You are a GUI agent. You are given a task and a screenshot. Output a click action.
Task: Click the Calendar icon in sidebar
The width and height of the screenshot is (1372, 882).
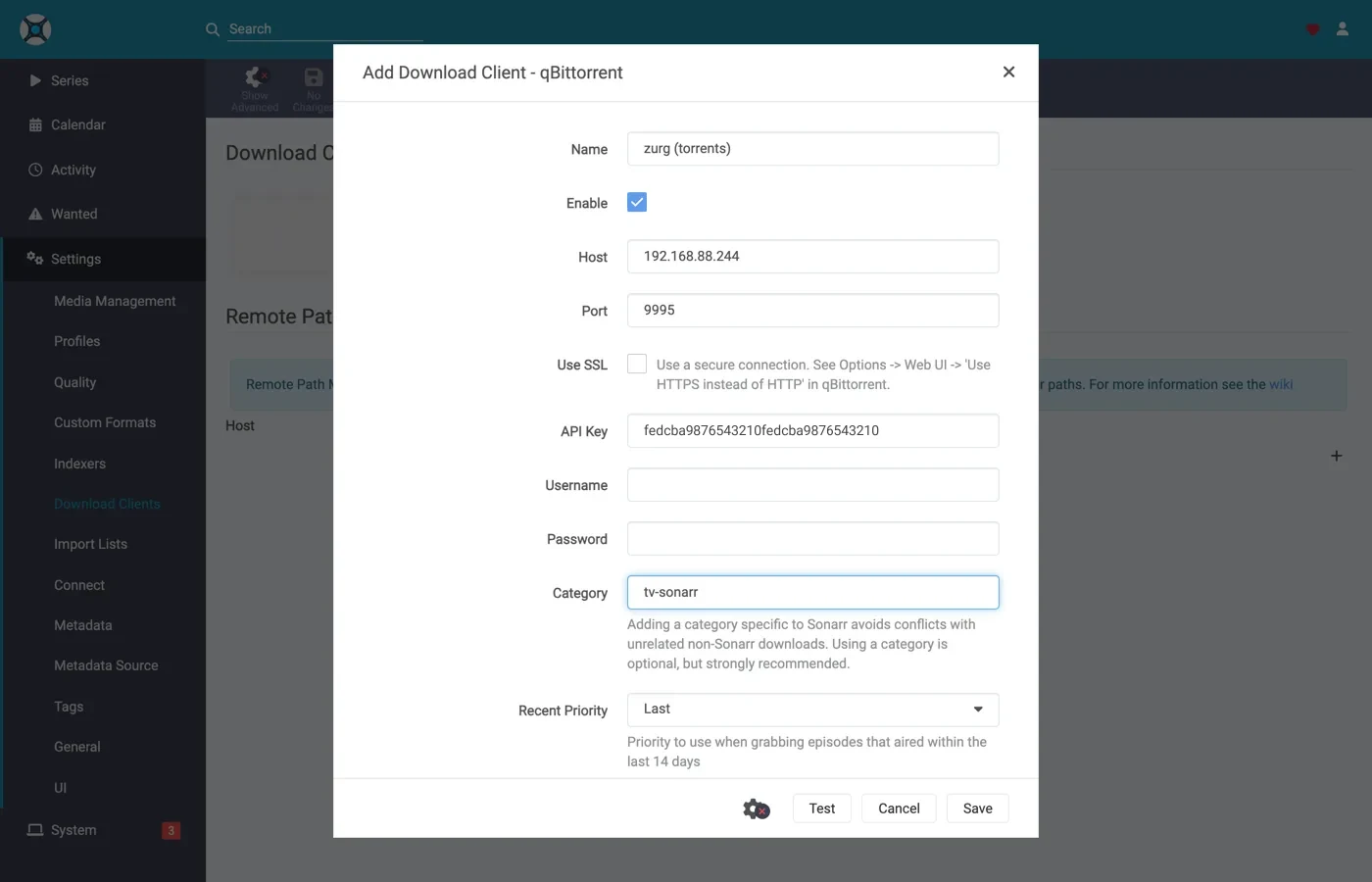click(35, 124)
